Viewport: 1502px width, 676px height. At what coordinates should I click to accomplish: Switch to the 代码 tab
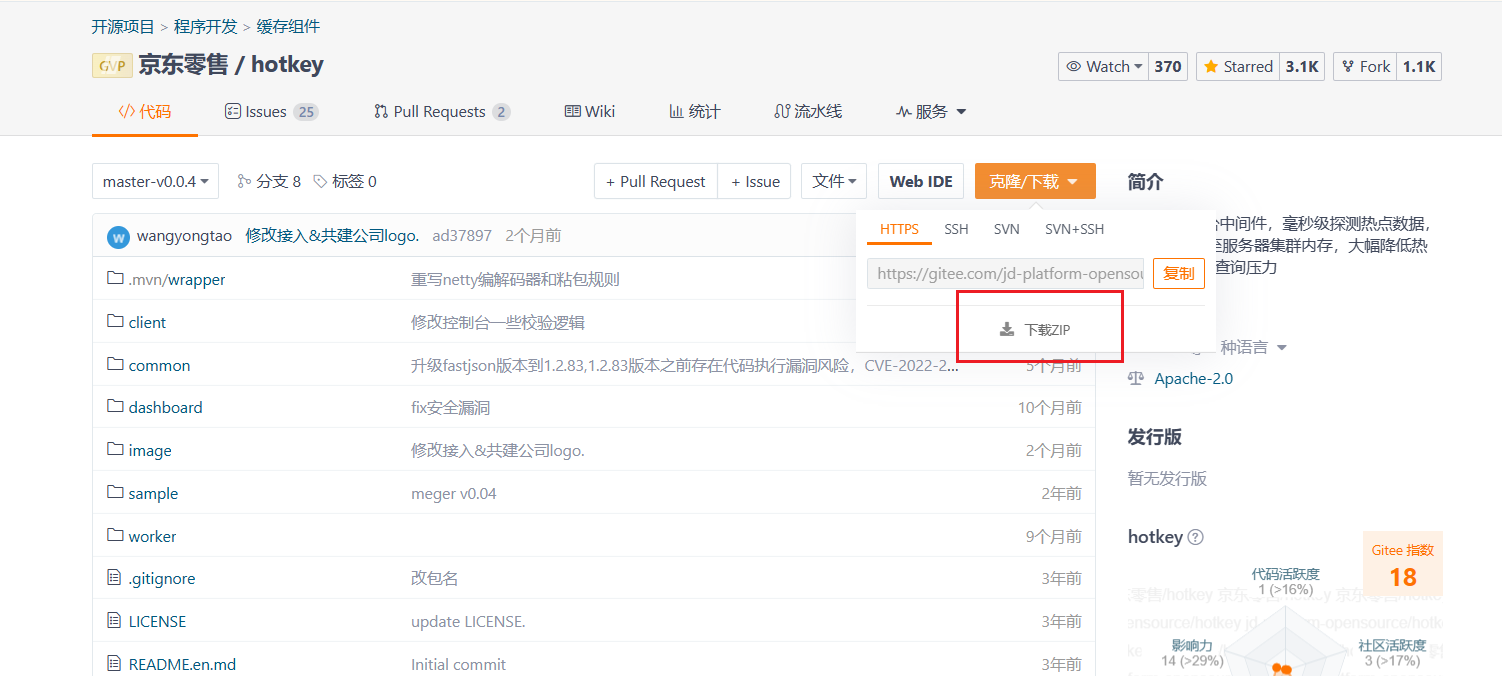coord(145,111)
